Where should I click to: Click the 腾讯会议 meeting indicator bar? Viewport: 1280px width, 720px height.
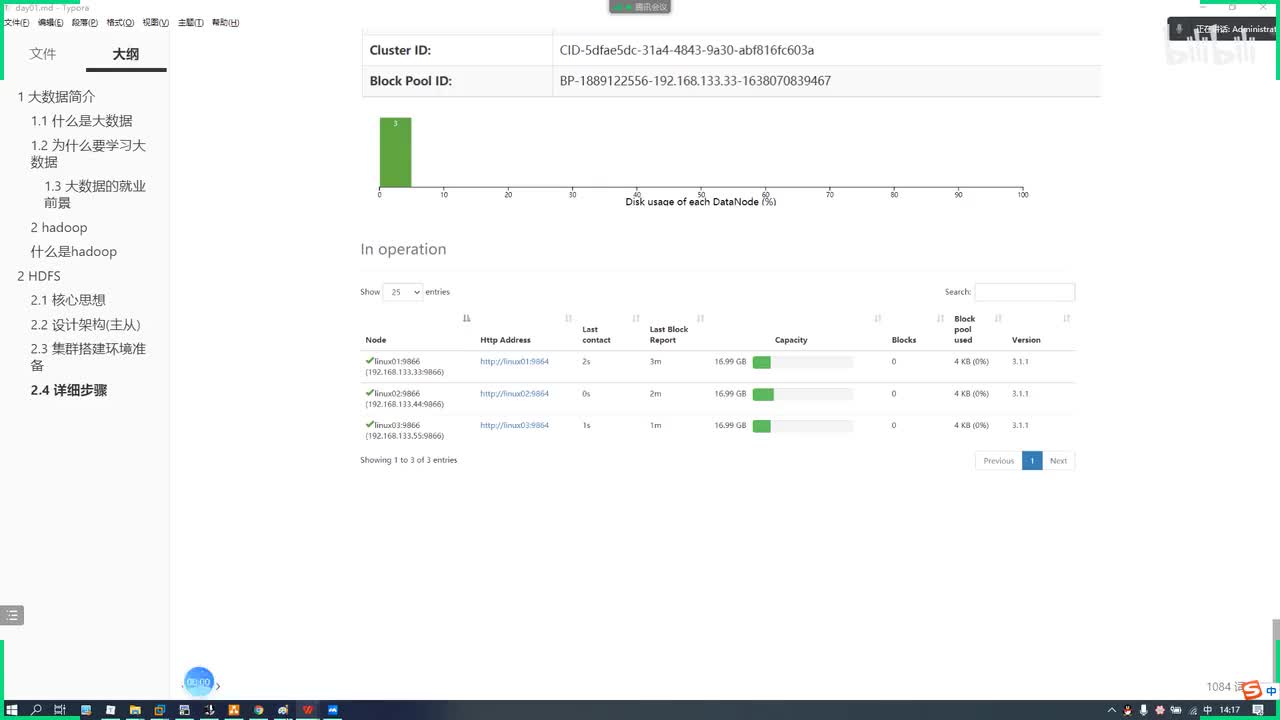coord(640,7)
